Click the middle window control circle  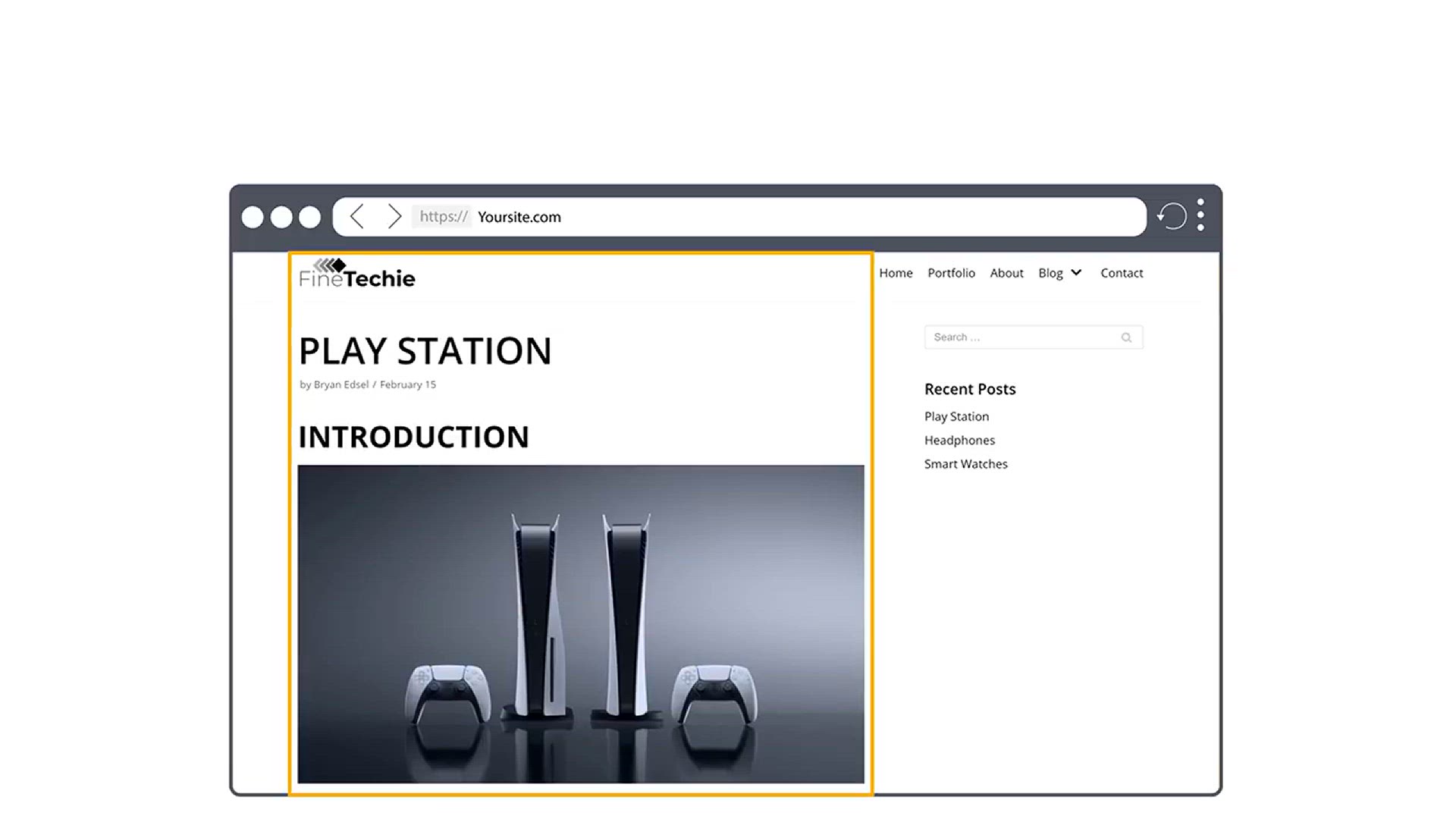pos(281,217)
